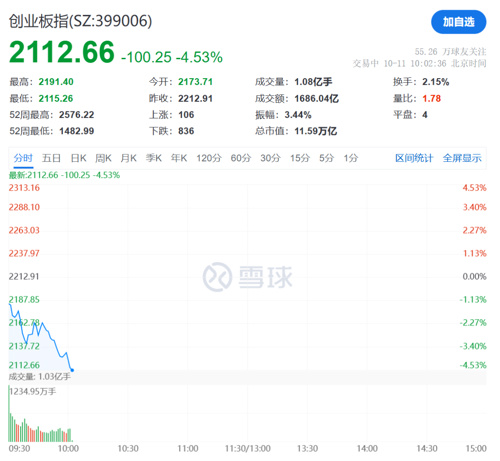This screenshot has height=461, width=500.
Task: Choose the 30分 interval tab
Action: [x=270, y=158]
